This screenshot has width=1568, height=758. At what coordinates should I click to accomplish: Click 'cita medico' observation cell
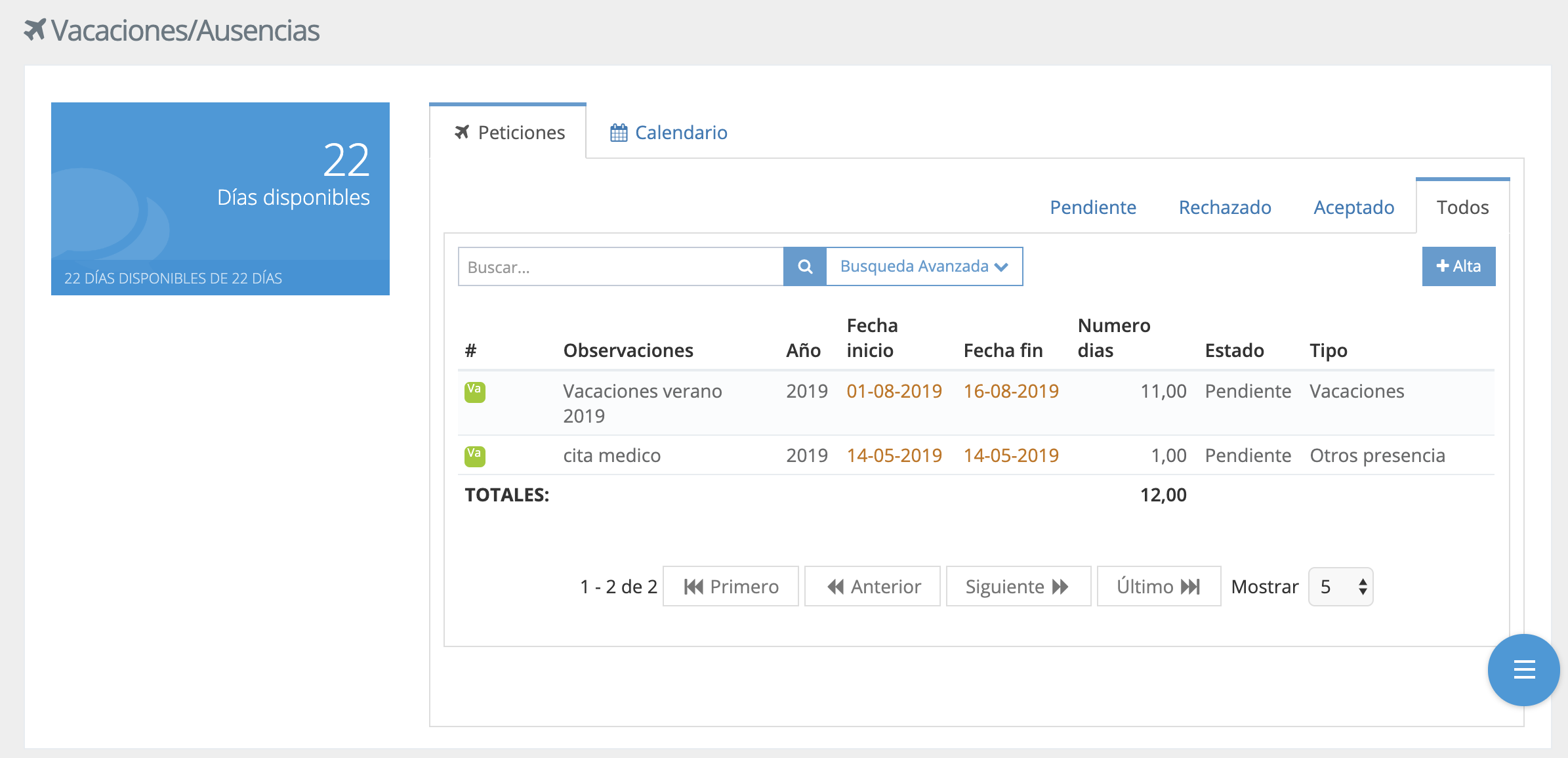tap(611, 456)
